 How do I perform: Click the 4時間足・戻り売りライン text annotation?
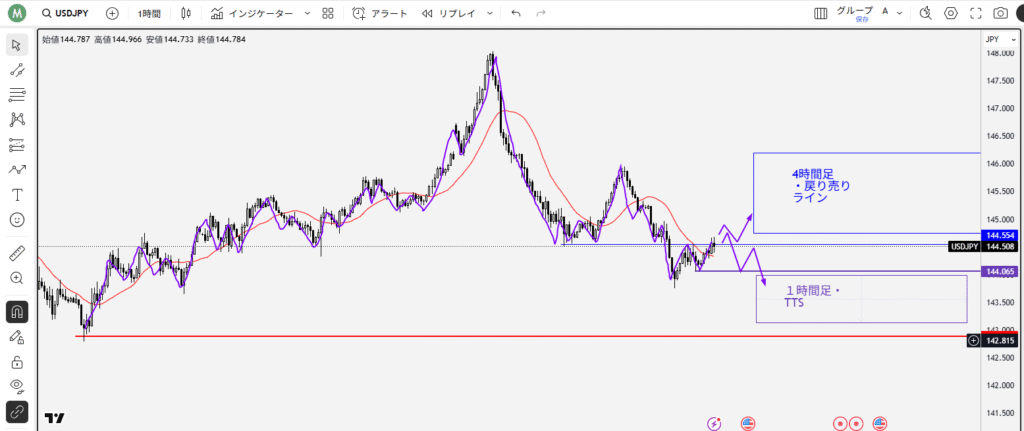[x=822, y=187]
